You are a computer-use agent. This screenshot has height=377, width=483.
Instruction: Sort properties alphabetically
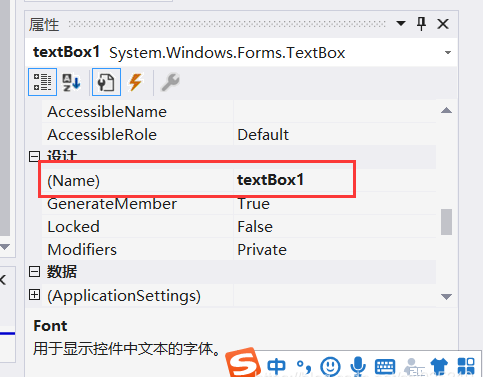(71, 82)
